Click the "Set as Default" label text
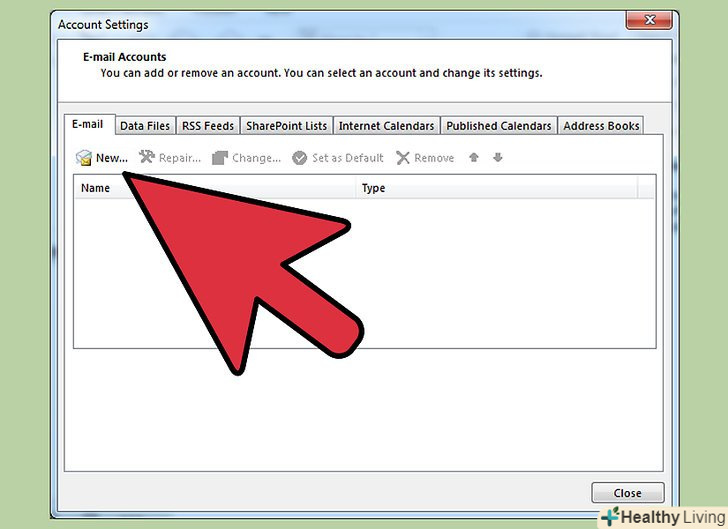Image resolution: width=728 pixels, height=529 pixels. point(348,158)
